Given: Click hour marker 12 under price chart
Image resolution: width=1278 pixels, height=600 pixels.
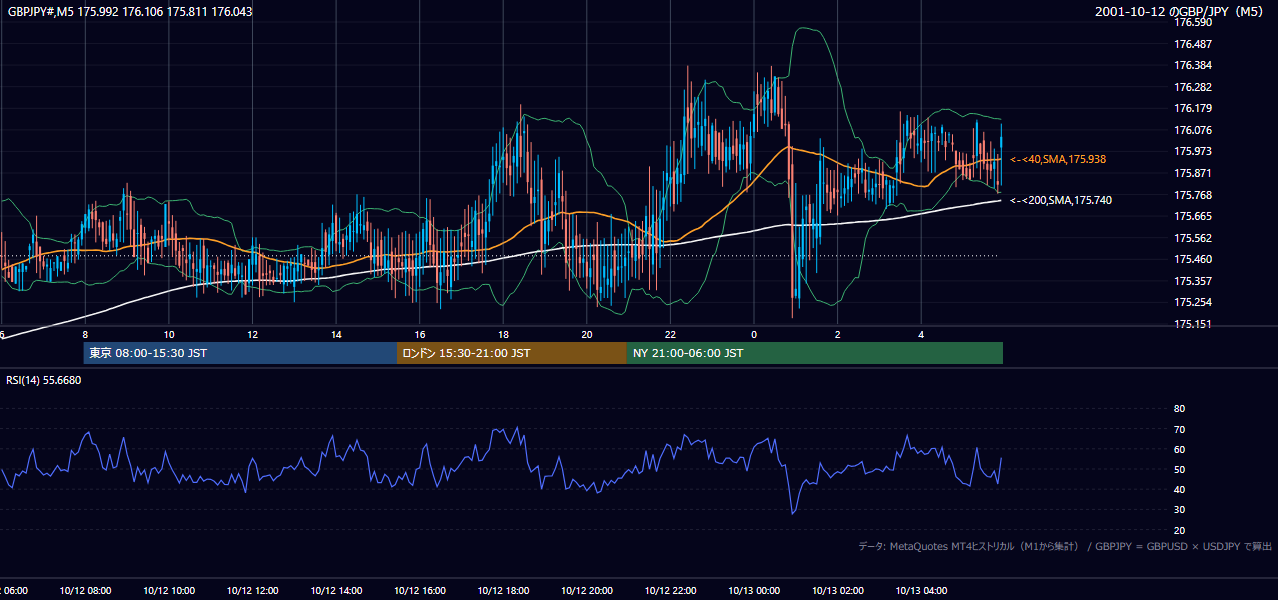Looking at the screenshot, I should [252, 334].
